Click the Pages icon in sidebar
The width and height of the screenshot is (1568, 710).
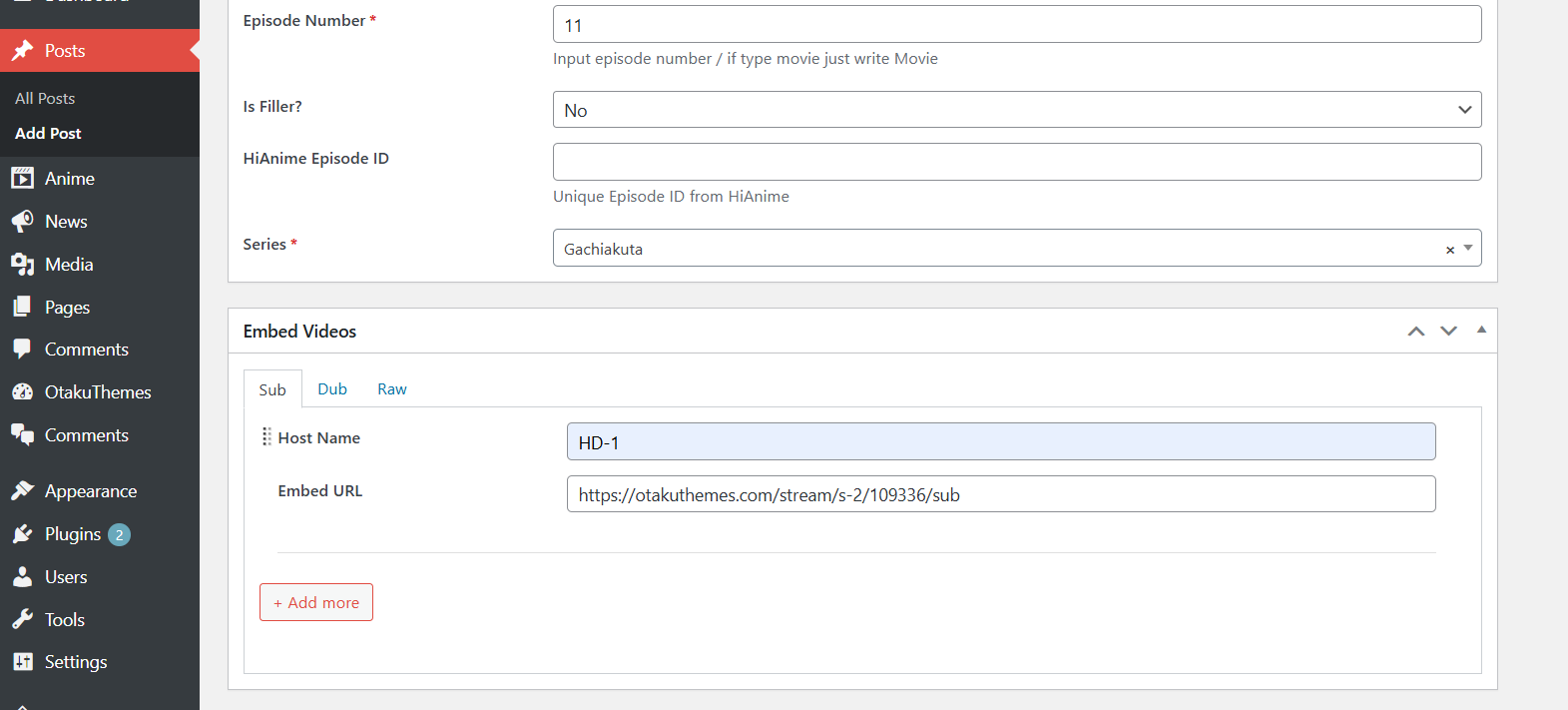[22, 308]
